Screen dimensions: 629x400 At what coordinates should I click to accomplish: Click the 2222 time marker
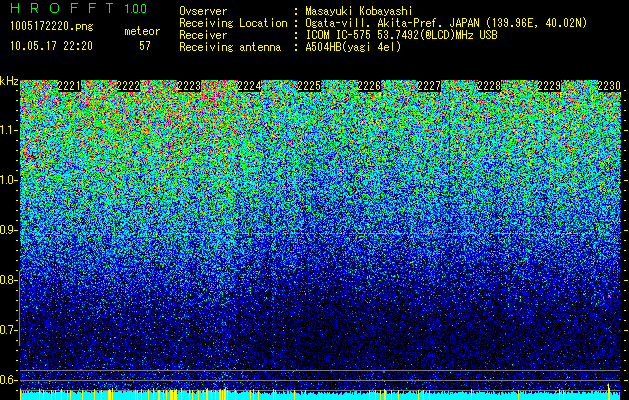(129, 86)
